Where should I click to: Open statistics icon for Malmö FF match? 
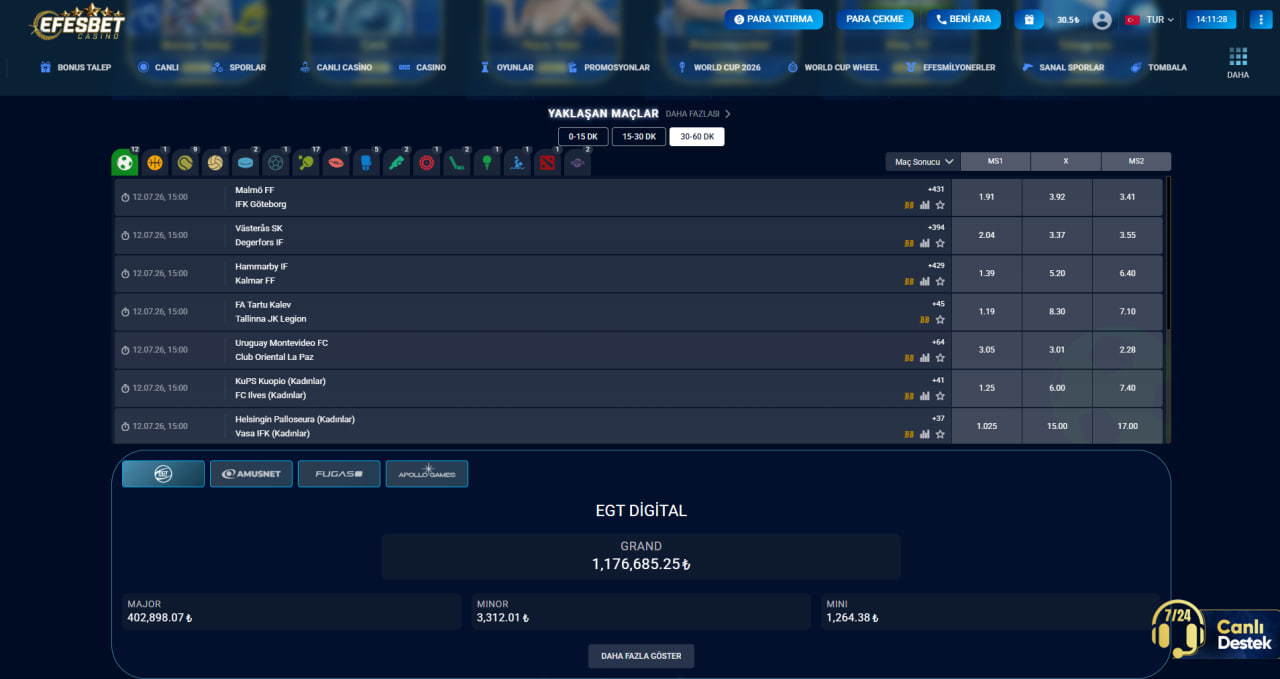pyautogui.click(x=925, y=205)
